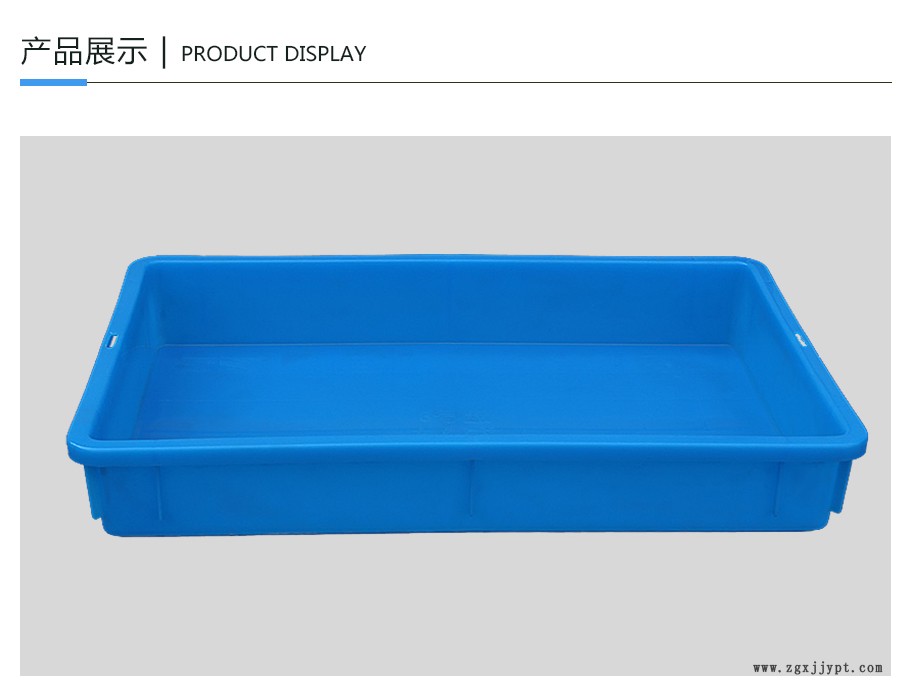Click the left front vertical rib on tray wall

tap(158, 492)
